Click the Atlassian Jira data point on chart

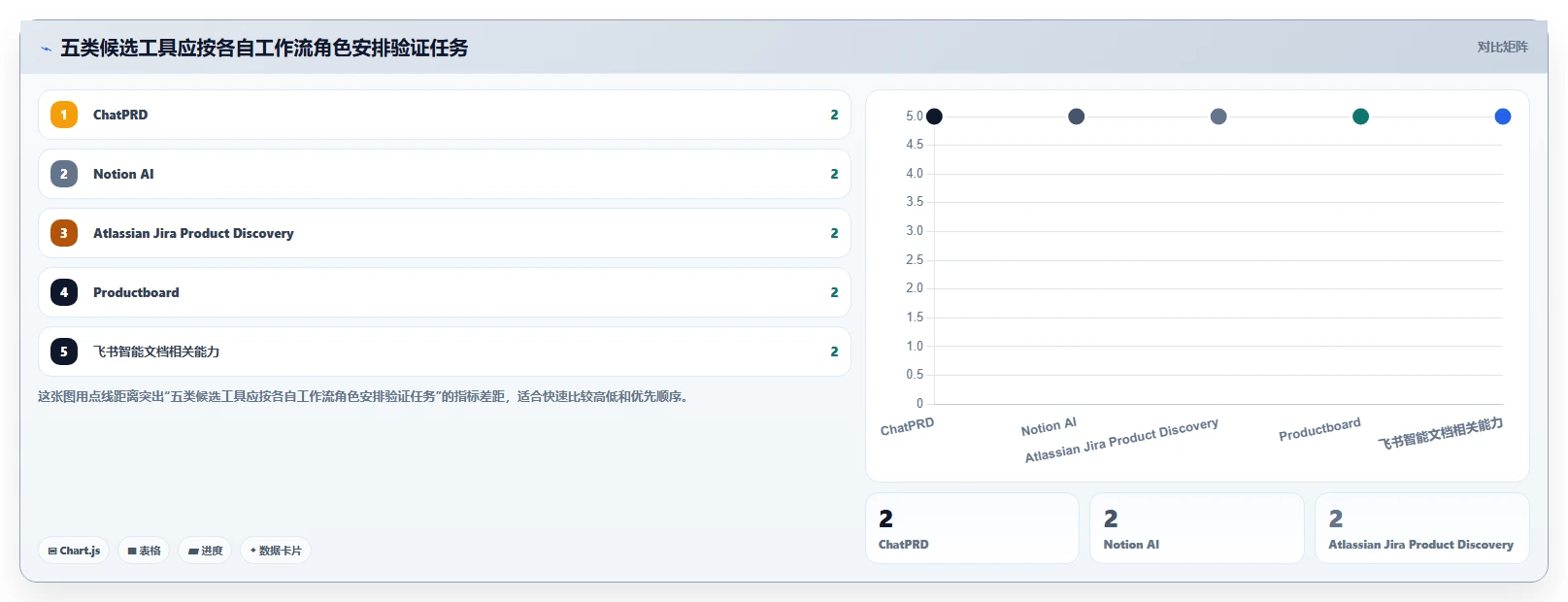(x=1218, y=117)
